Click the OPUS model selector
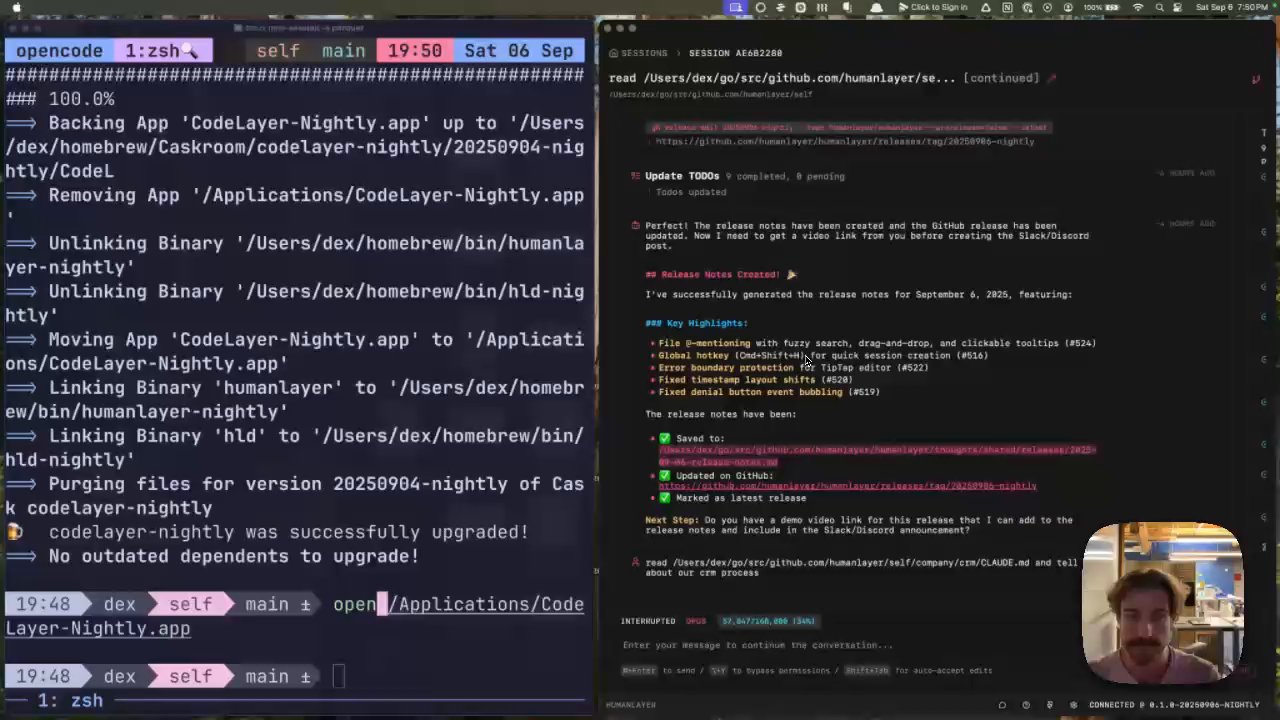Screen dimensions: 1280x720 696,621
